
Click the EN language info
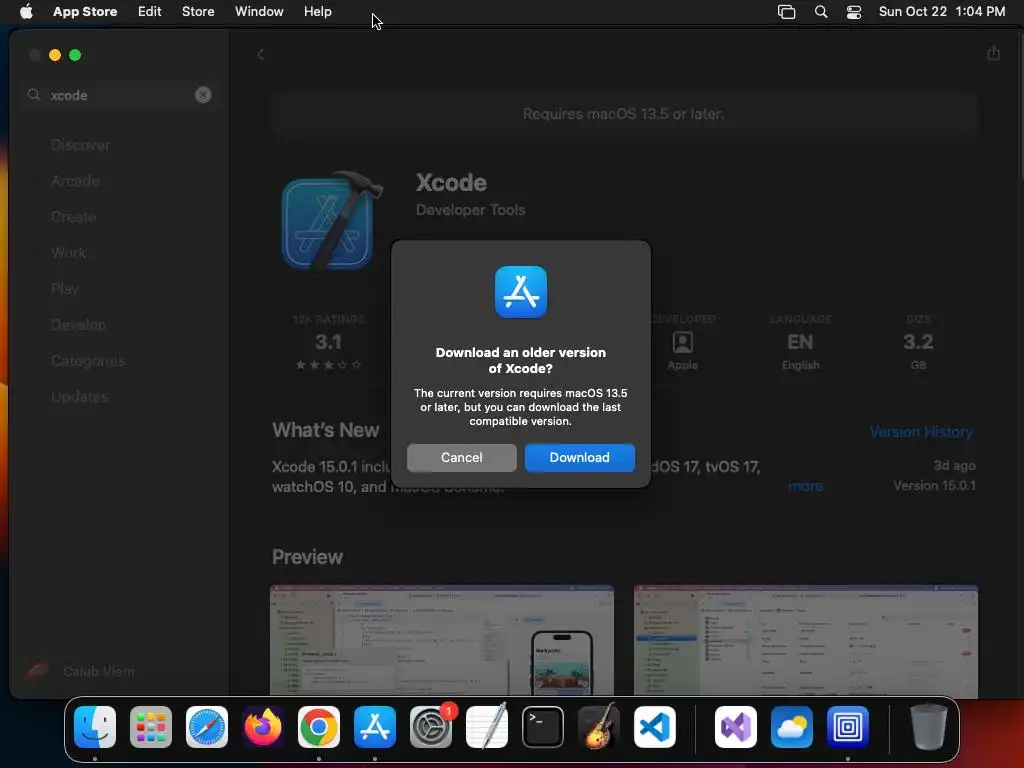click(800, 342)
